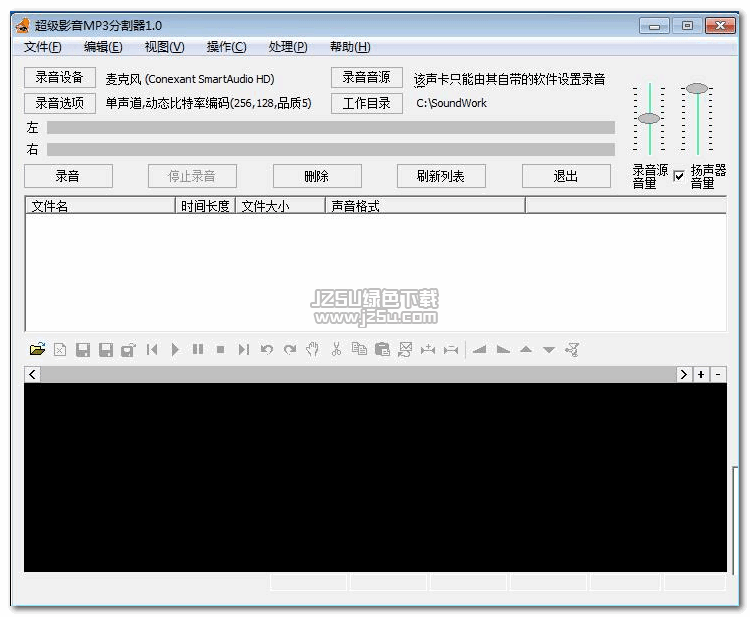Viewport: 750px width, 617px height.
Task: Open the 文件(F) menu
Action: pyautogui.click(x=43, y=47)
